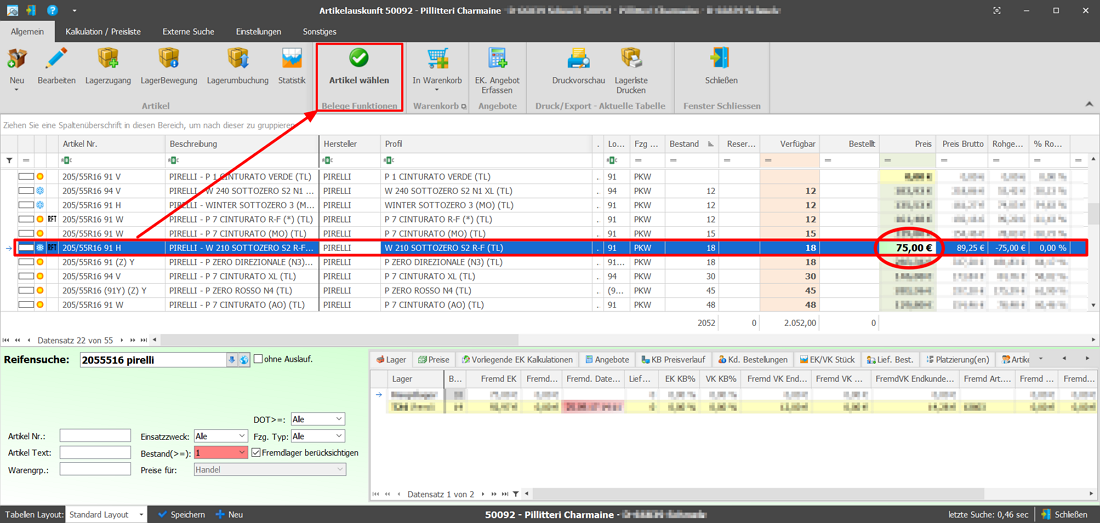The image size is (1100, 523).
Task: Uncheck Fremdlager berücksichtigen checkbox
Action: tap(256, 453)
